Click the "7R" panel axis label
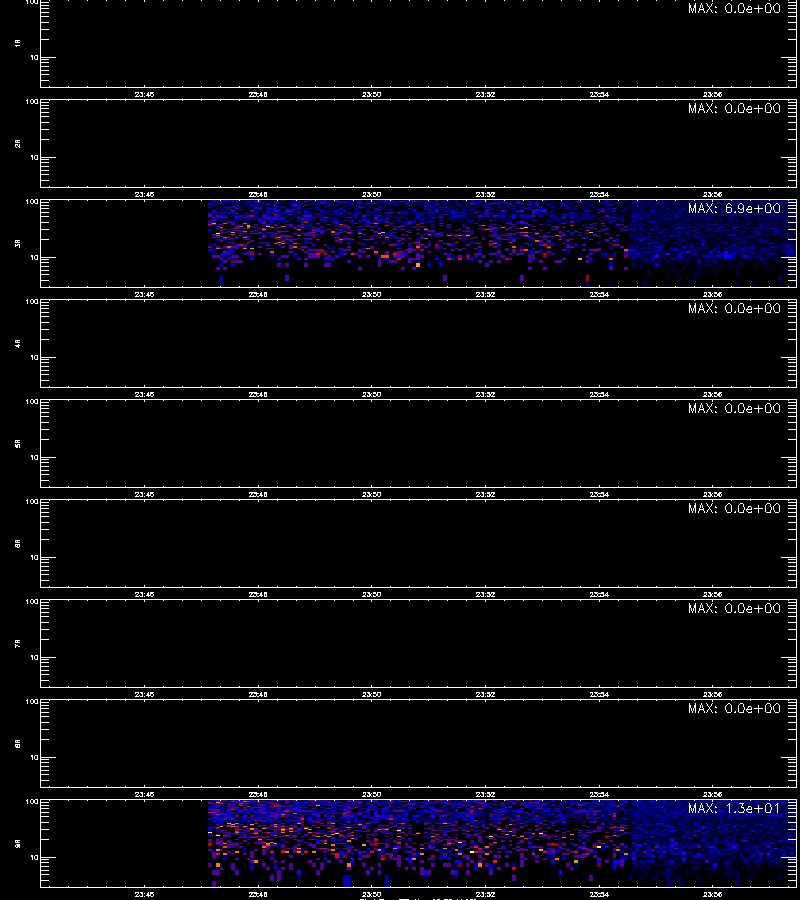Viewport: 800px width, 900px height. [x=18, y=643]
